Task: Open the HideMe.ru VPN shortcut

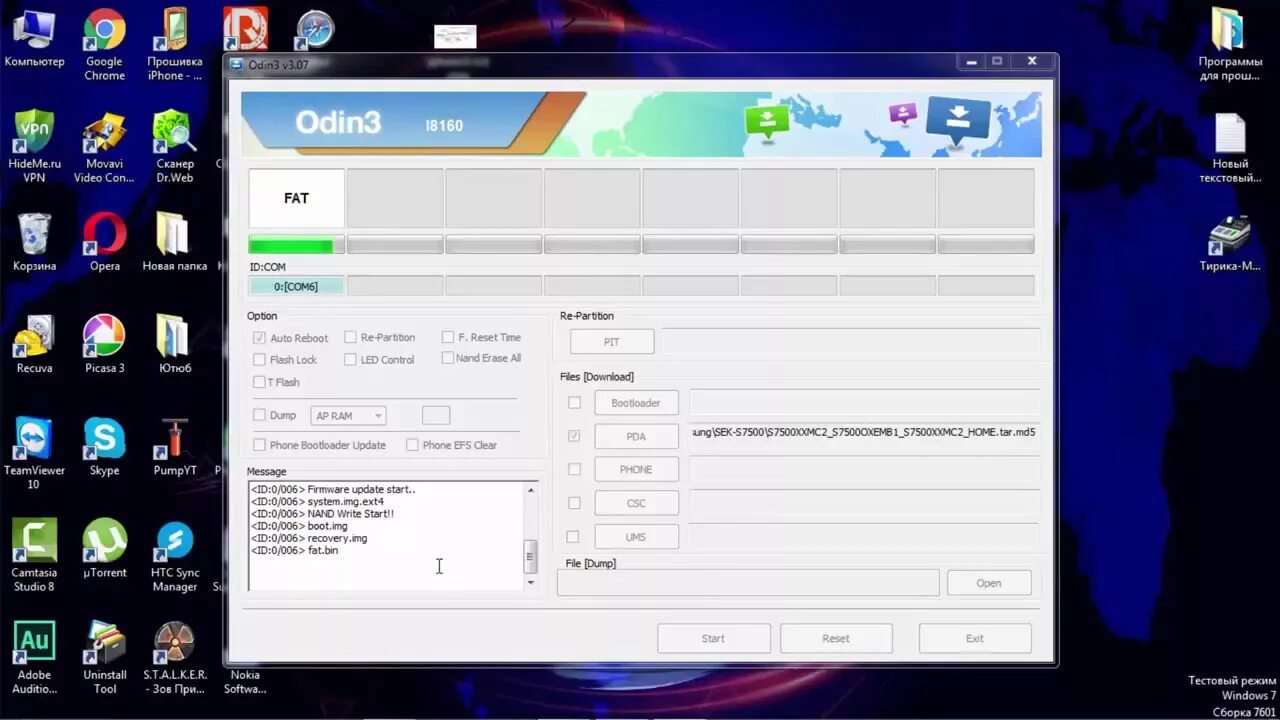Action: [34, 147]
